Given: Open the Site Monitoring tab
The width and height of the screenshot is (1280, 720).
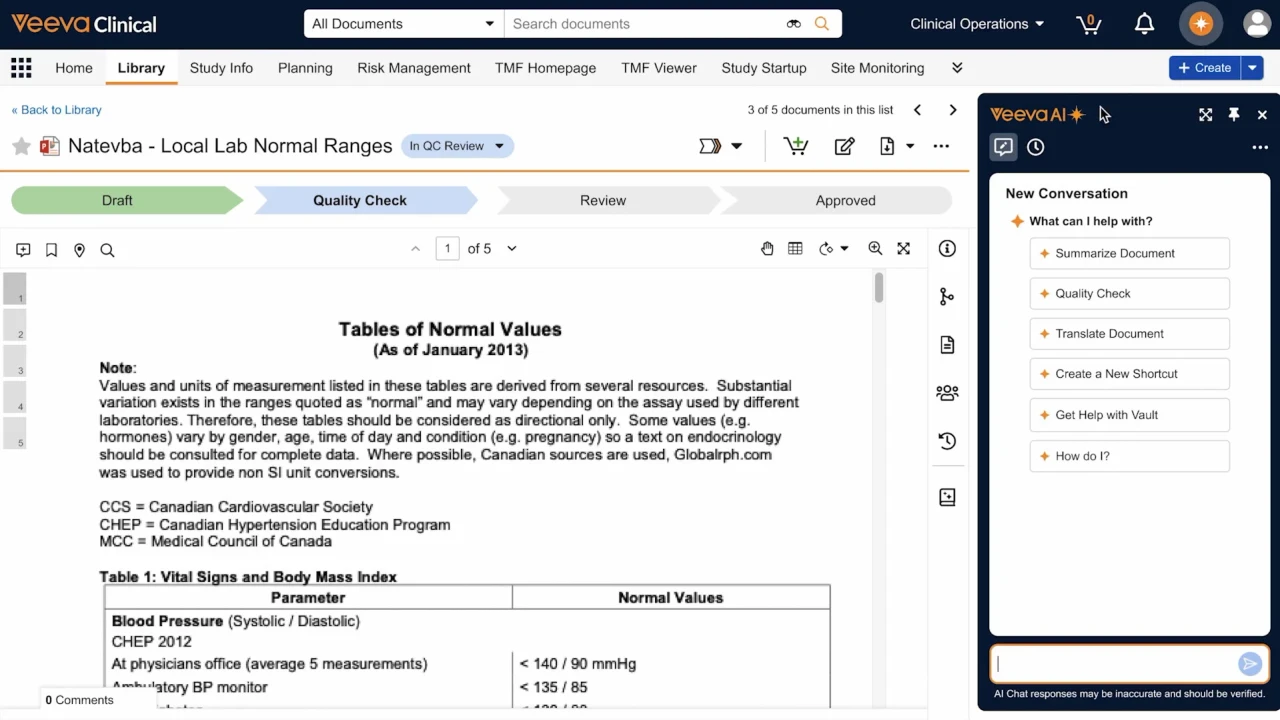Looking at the screenshot, I should [877, 68].
